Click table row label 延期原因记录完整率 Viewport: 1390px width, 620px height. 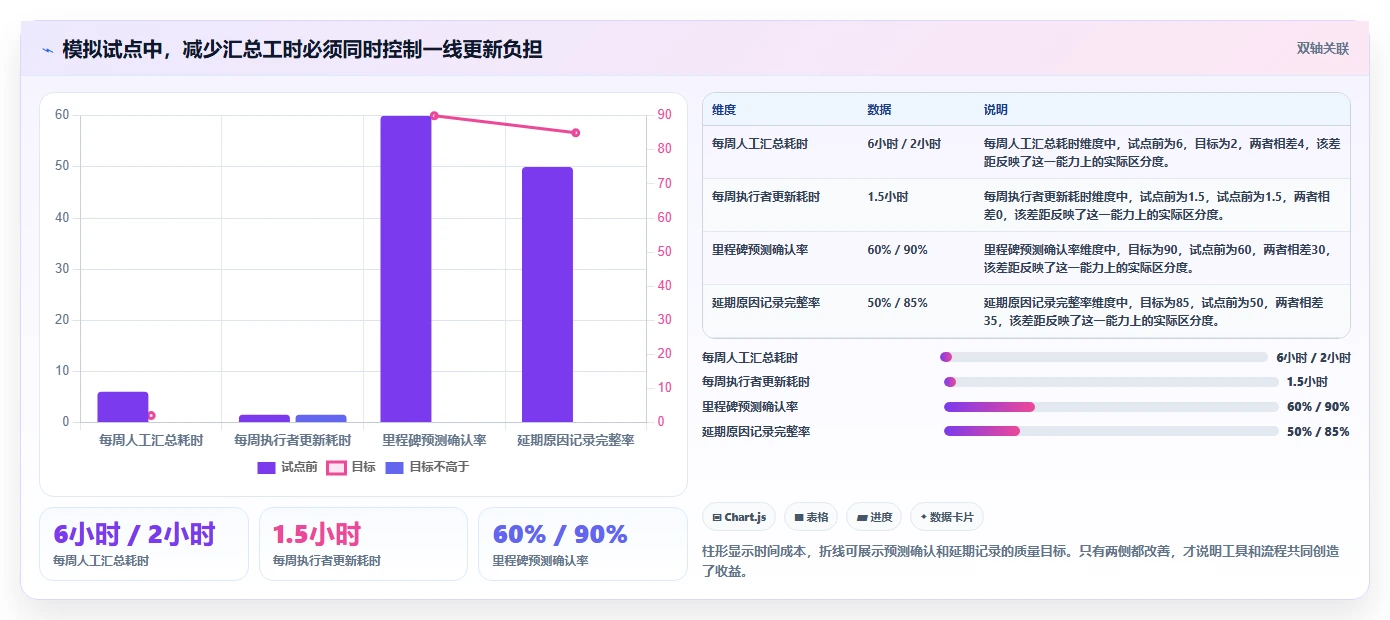click(766, 303)
